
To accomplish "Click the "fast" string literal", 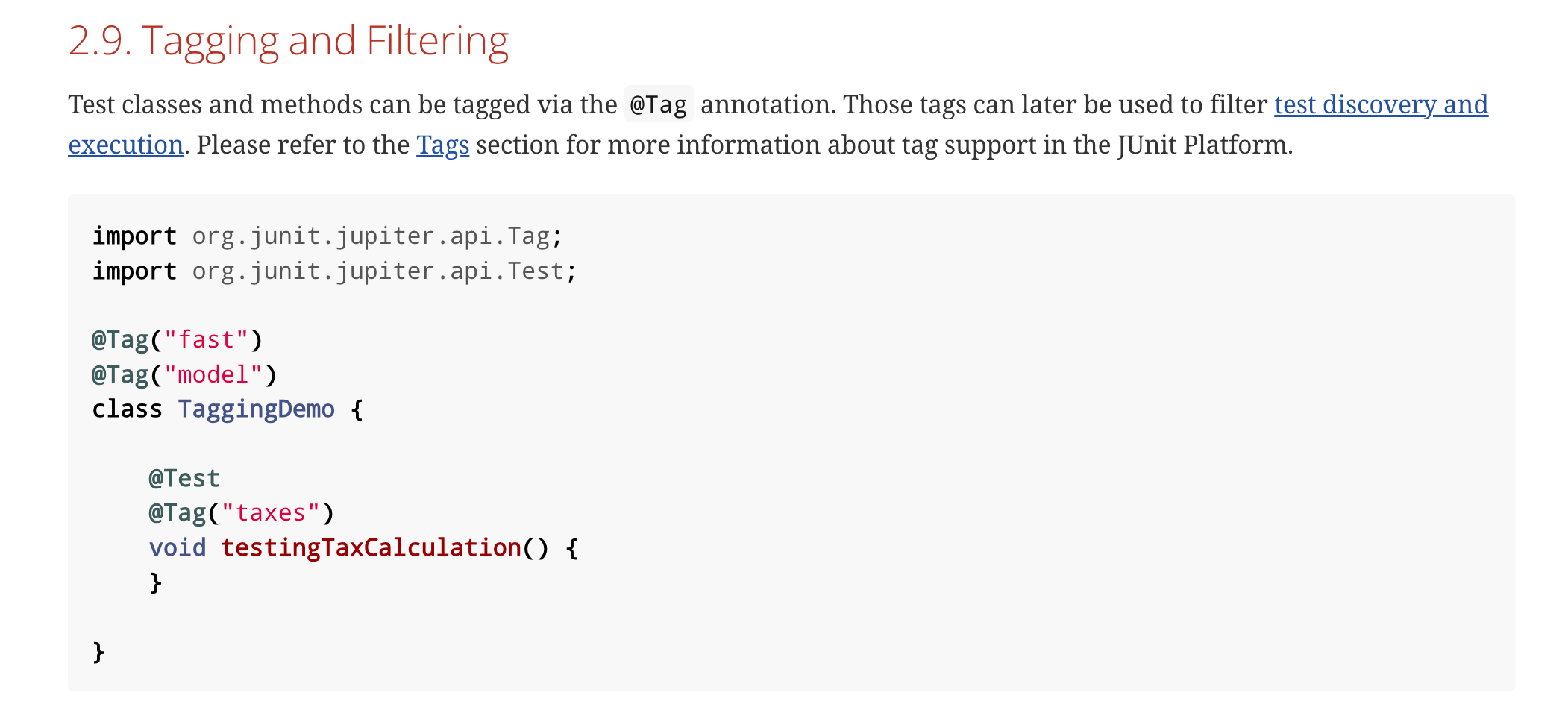I will click(x=206, y=340).
